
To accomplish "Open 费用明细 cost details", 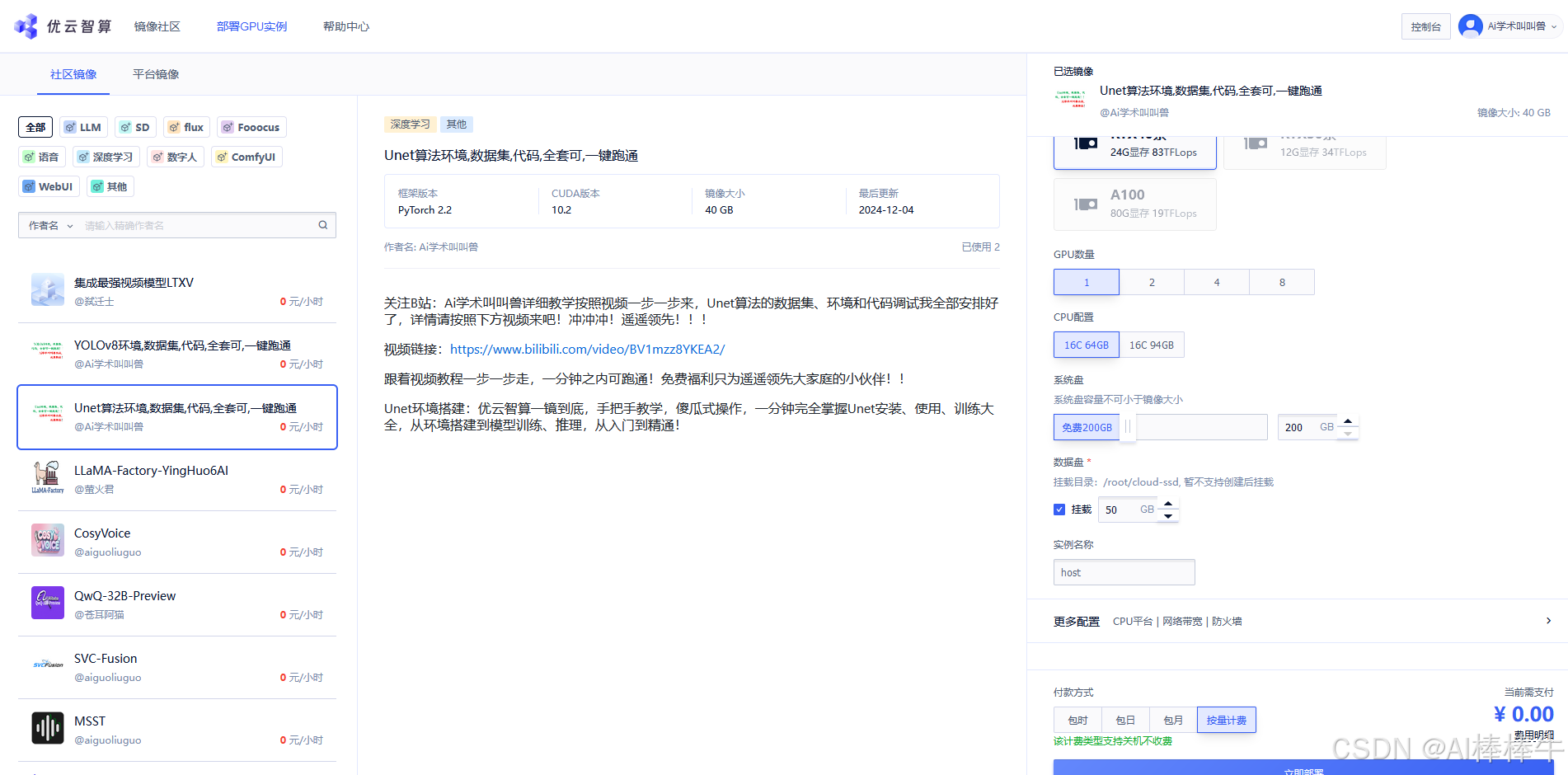I will (x=1533, y=735).
